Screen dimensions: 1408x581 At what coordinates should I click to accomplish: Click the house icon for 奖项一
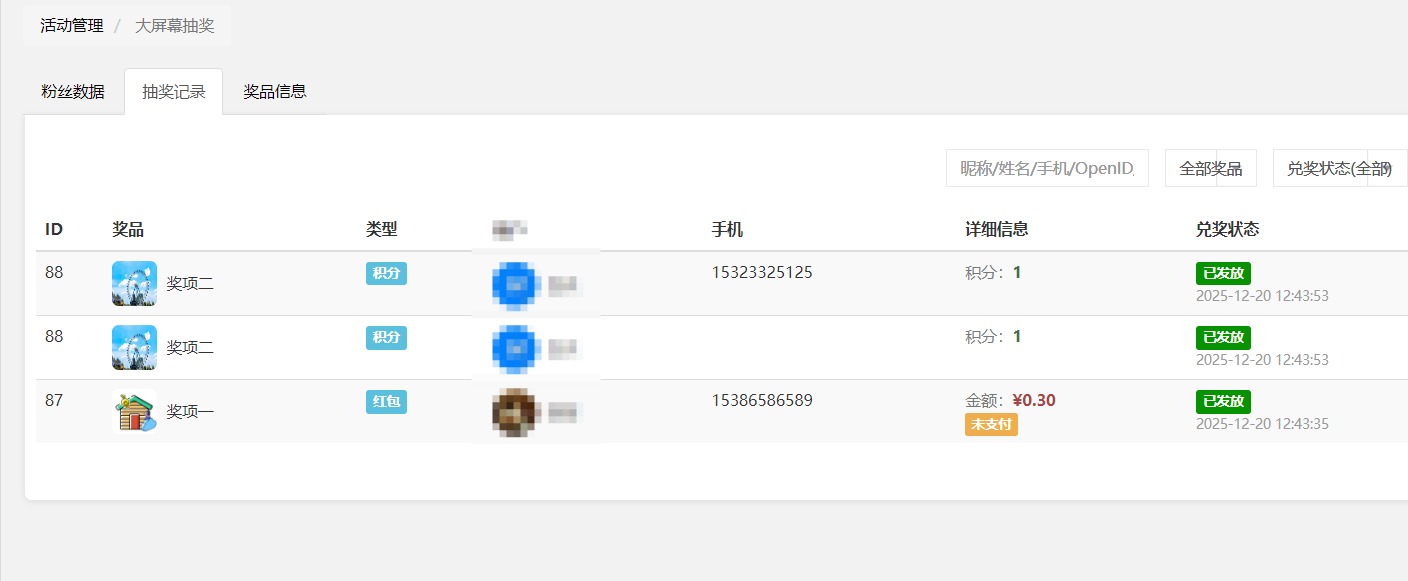134,411
